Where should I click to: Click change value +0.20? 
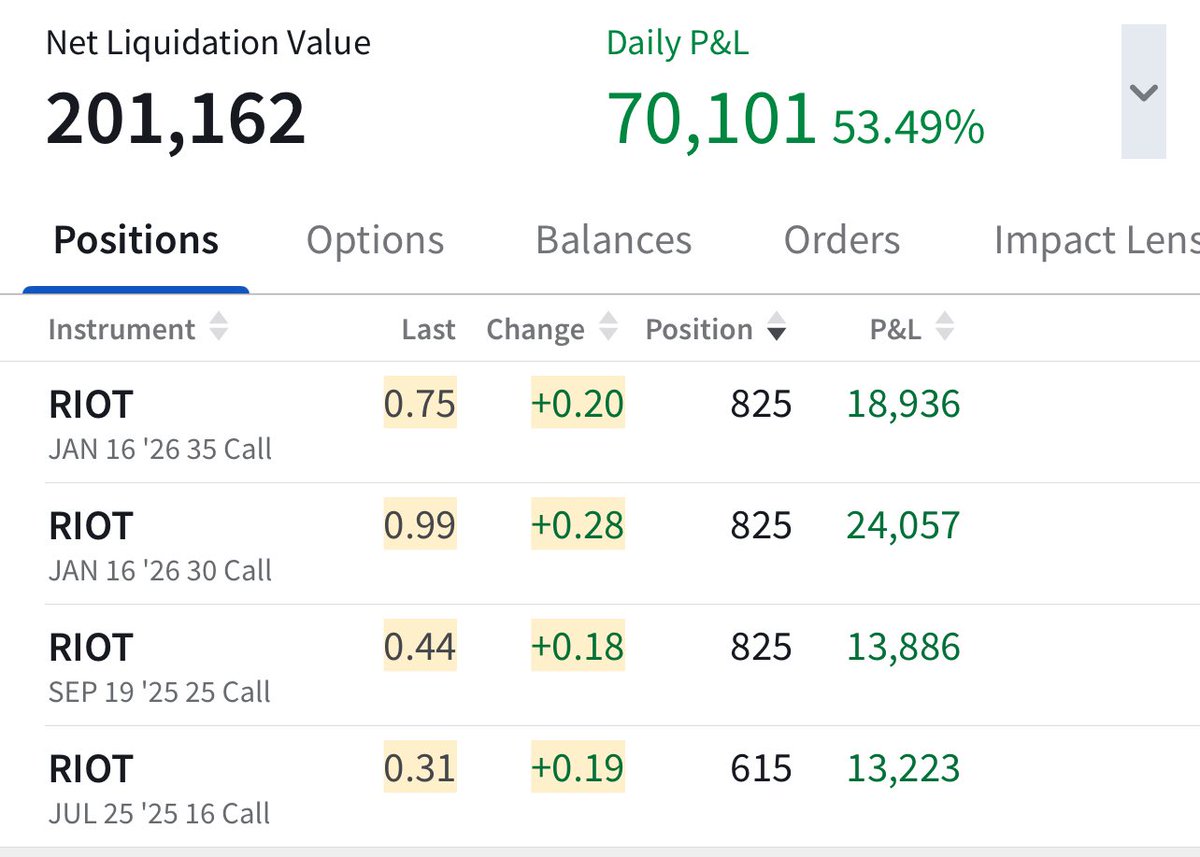point(577,403)
